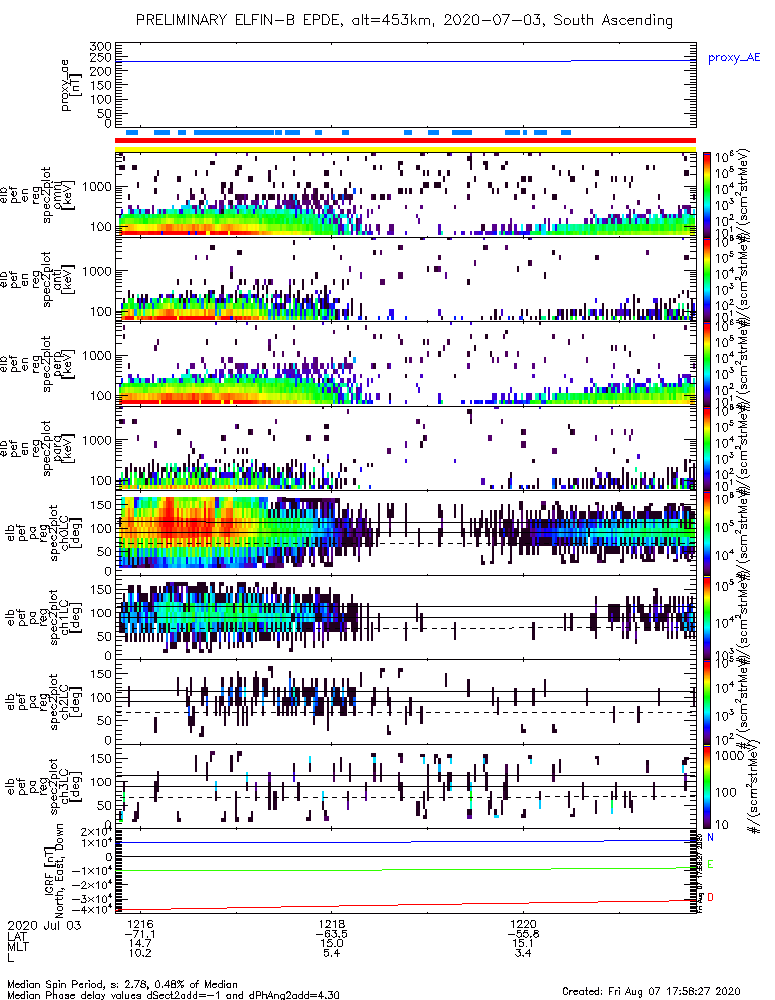775x1000 pixels.
Task: Click the blue N legend letter
Action: tap(711, 837)
